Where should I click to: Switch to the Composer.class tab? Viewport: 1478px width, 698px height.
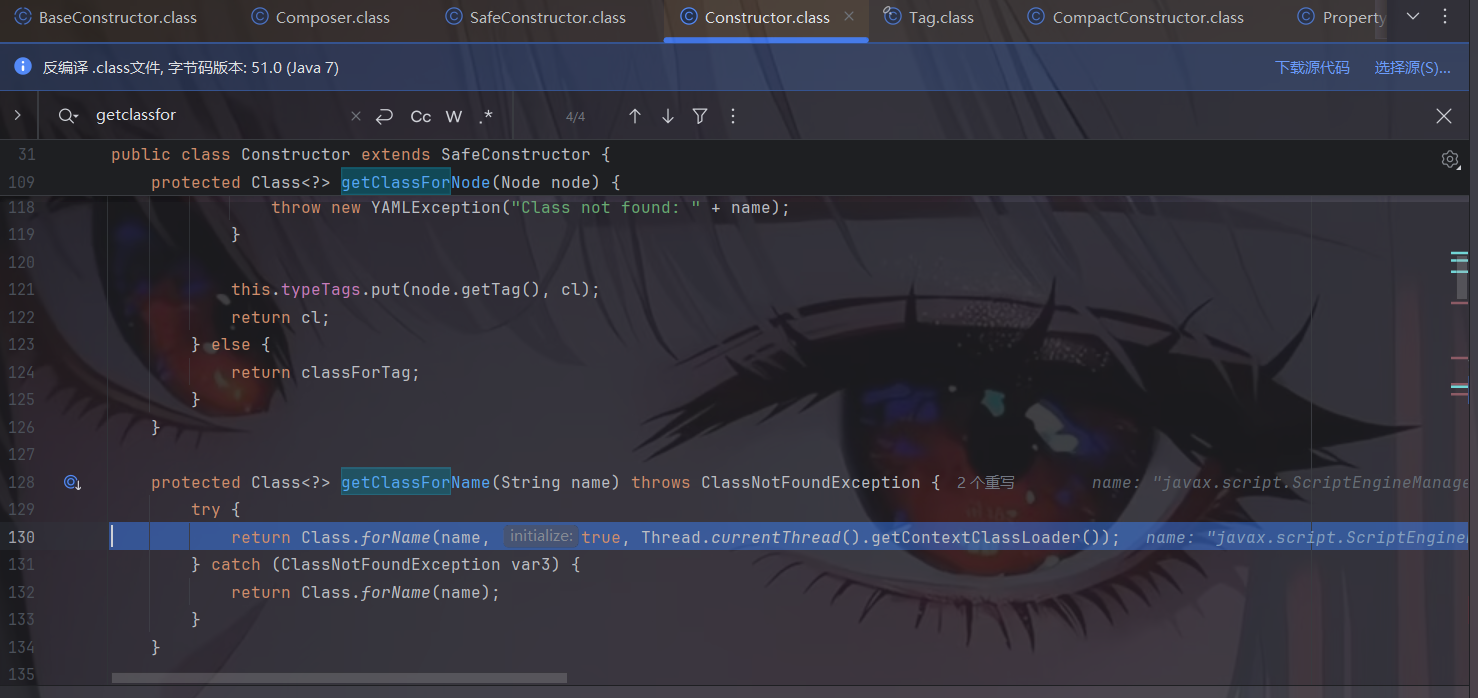pos(321,17)
